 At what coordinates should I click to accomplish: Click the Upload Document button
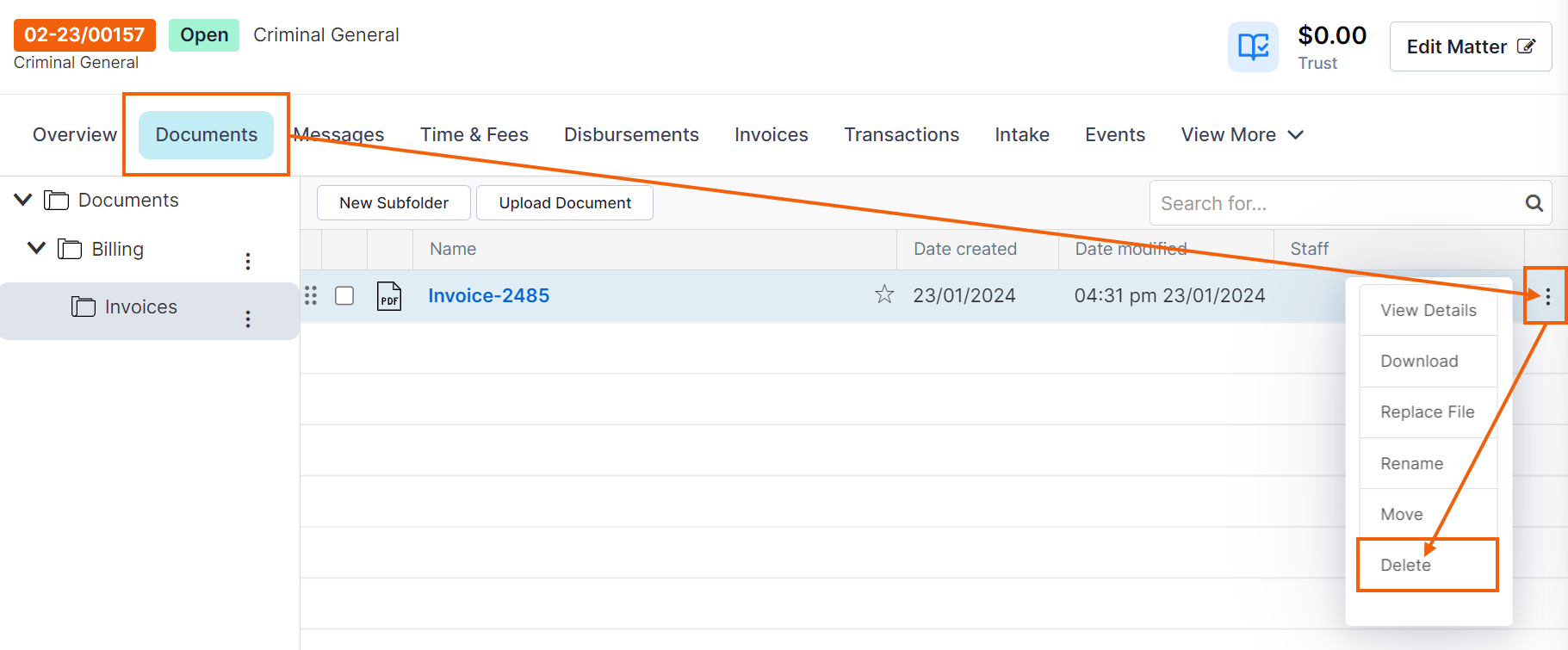(x=565, y=203)
